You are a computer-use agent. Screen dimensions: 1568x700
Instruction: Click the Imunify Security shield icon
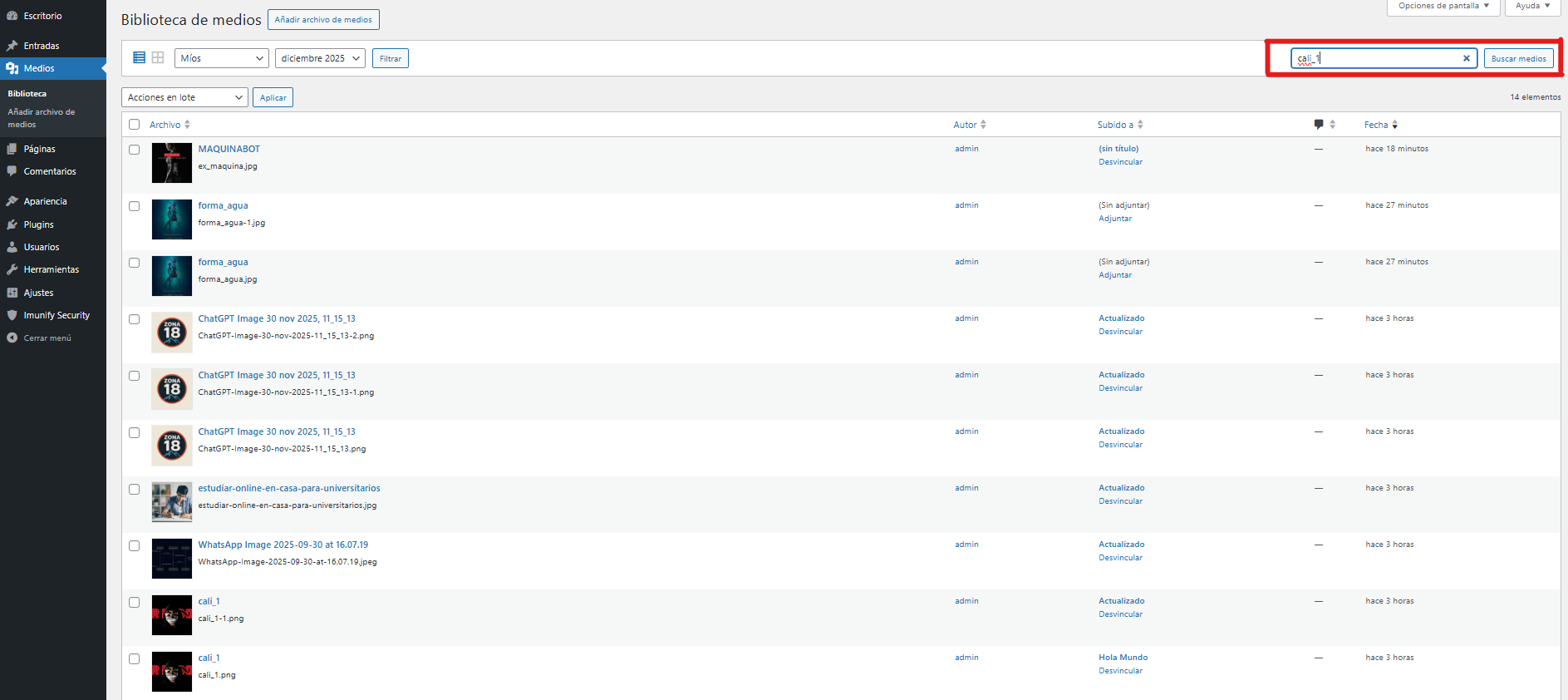pos(12,315)
